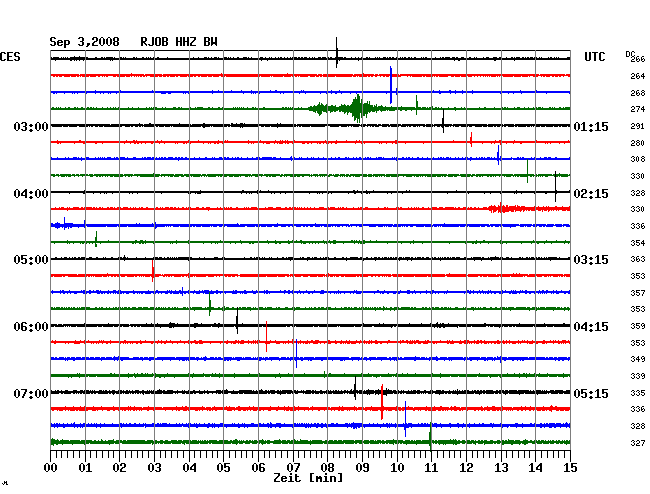The image size is (650, 494).
Task: Click the date label "Sep 3,2008"
Action: pos(84,42)
